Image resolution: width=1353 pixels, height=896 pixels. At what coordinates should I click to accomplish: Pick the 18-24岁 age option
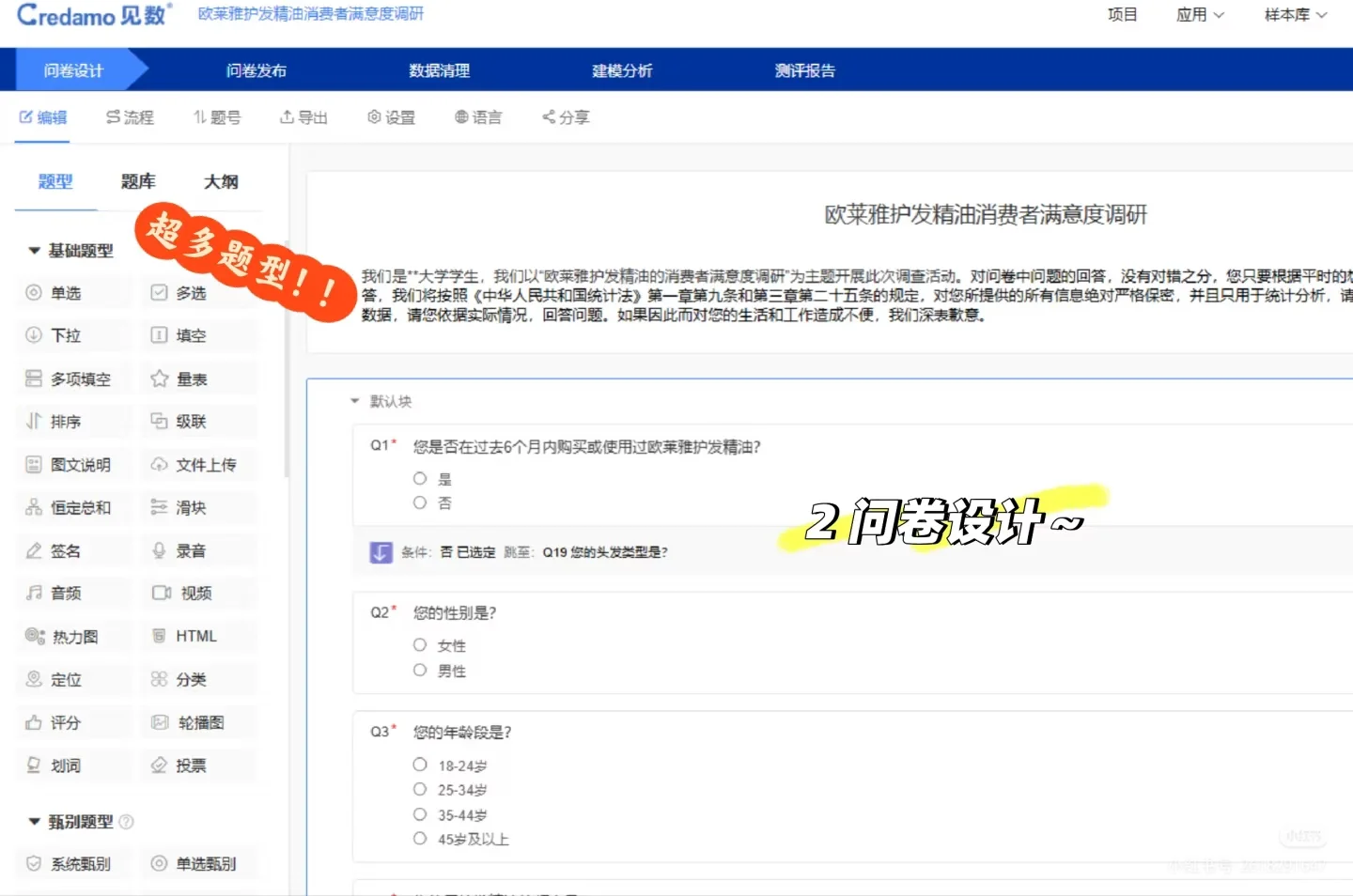pyautogui.click(x=420, y=765)
